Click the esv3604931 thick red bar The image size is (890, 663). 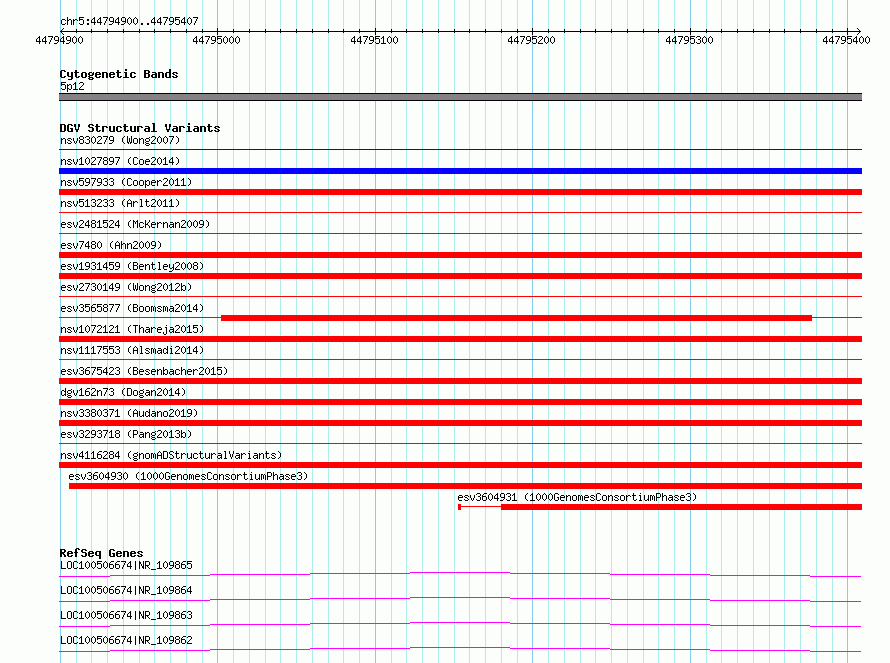point(682,507)
